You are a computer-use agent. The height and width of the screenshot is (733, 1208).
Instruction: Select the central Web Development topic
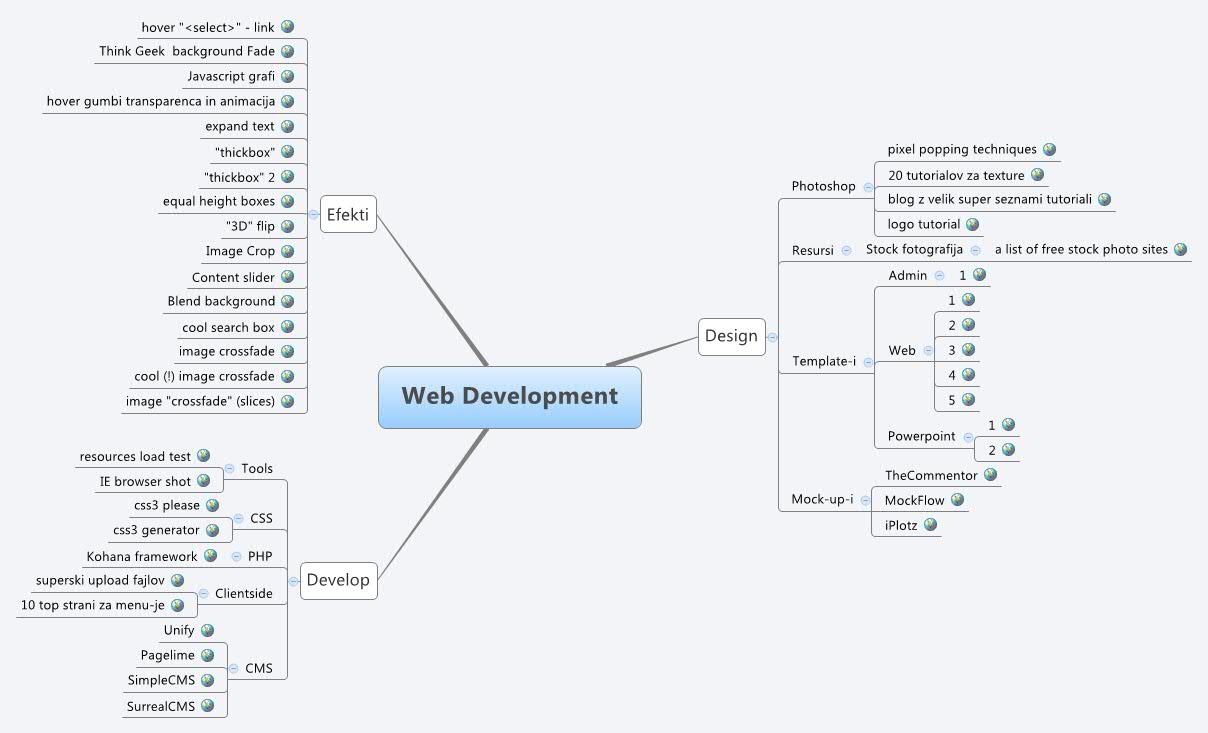pyautogui.click(x=509, y=397)
